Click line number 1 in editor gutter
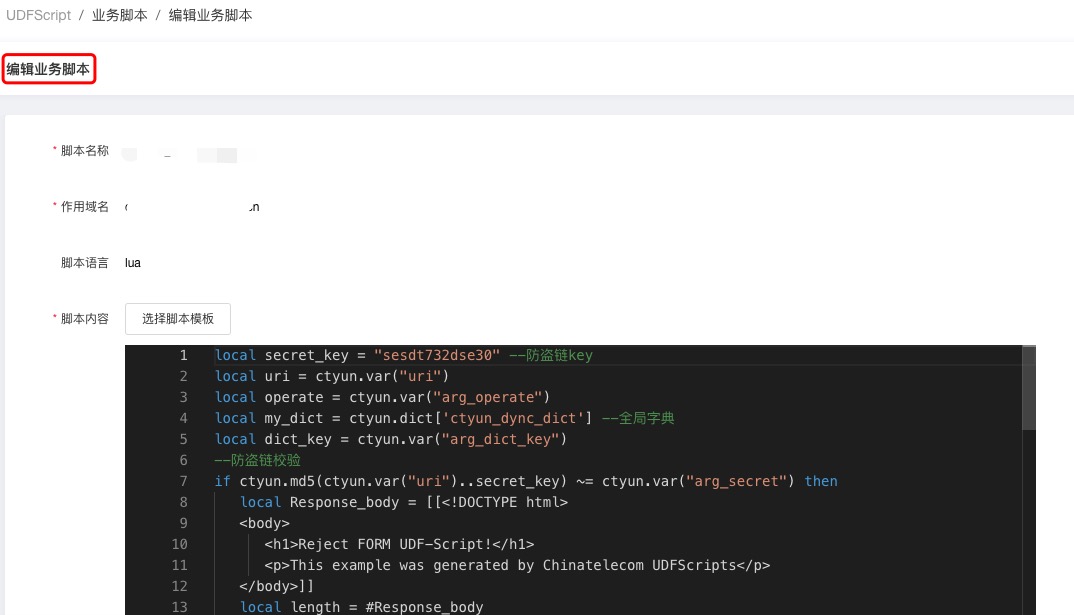The width and height of the screenshot is (1074, 615). (183, 356)
